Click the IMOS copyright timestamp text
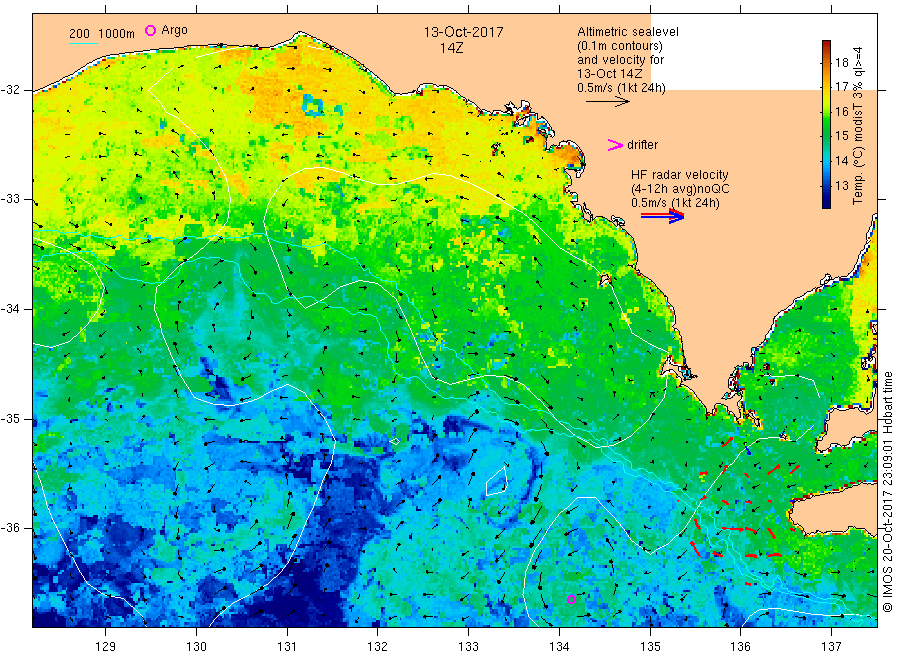The height and width of the screenshot is (660, 900). pyautogui.click(x=888, y=491)
